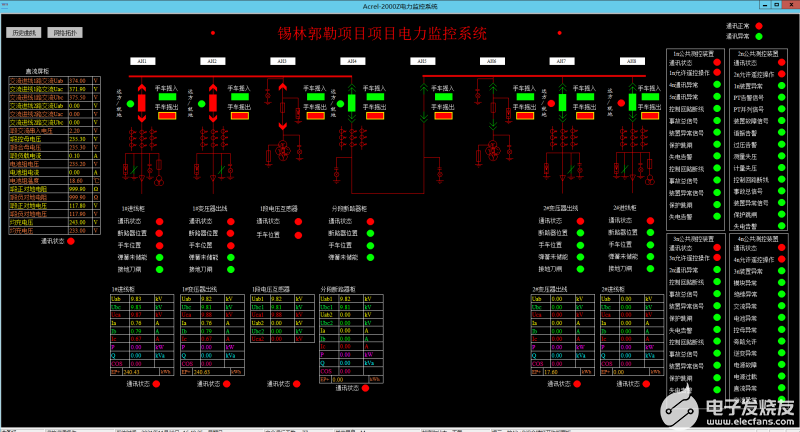Click the green remote/local indicator beside AH2 breaker

pyautogui.click(x=202, y=104)
